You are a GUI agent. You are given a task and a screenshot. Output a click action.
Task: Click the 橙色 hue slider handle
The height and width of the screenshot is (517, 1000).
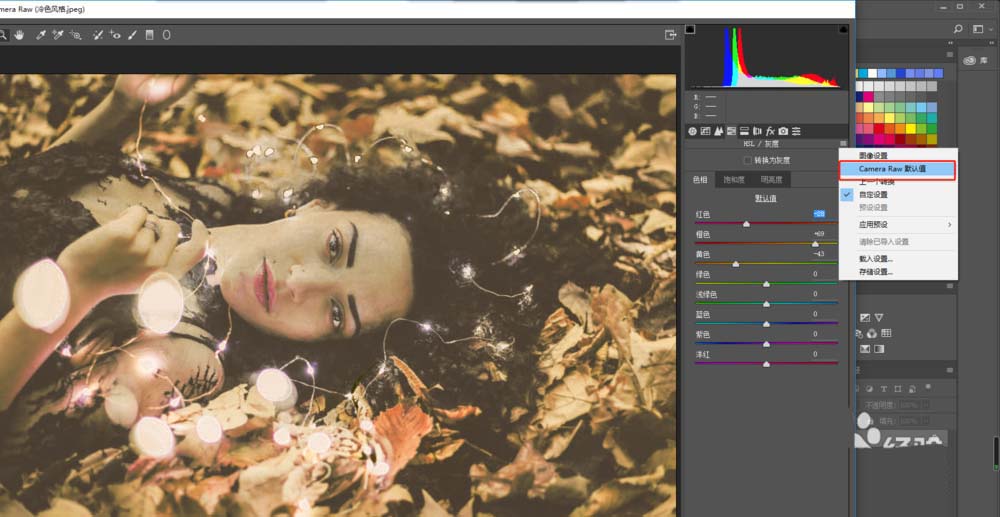click(x=815, y=243)
